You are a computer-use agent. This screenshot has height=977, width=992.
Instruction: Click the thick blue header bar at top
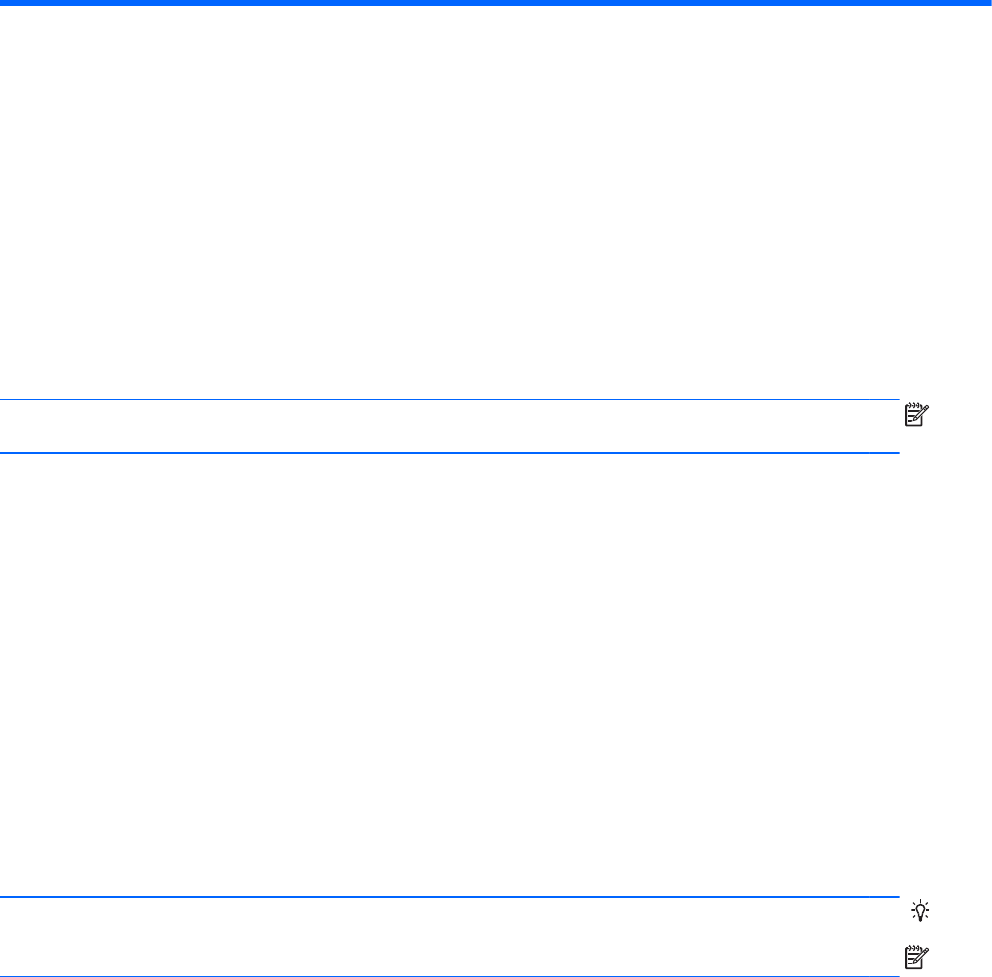coord(496,3)
